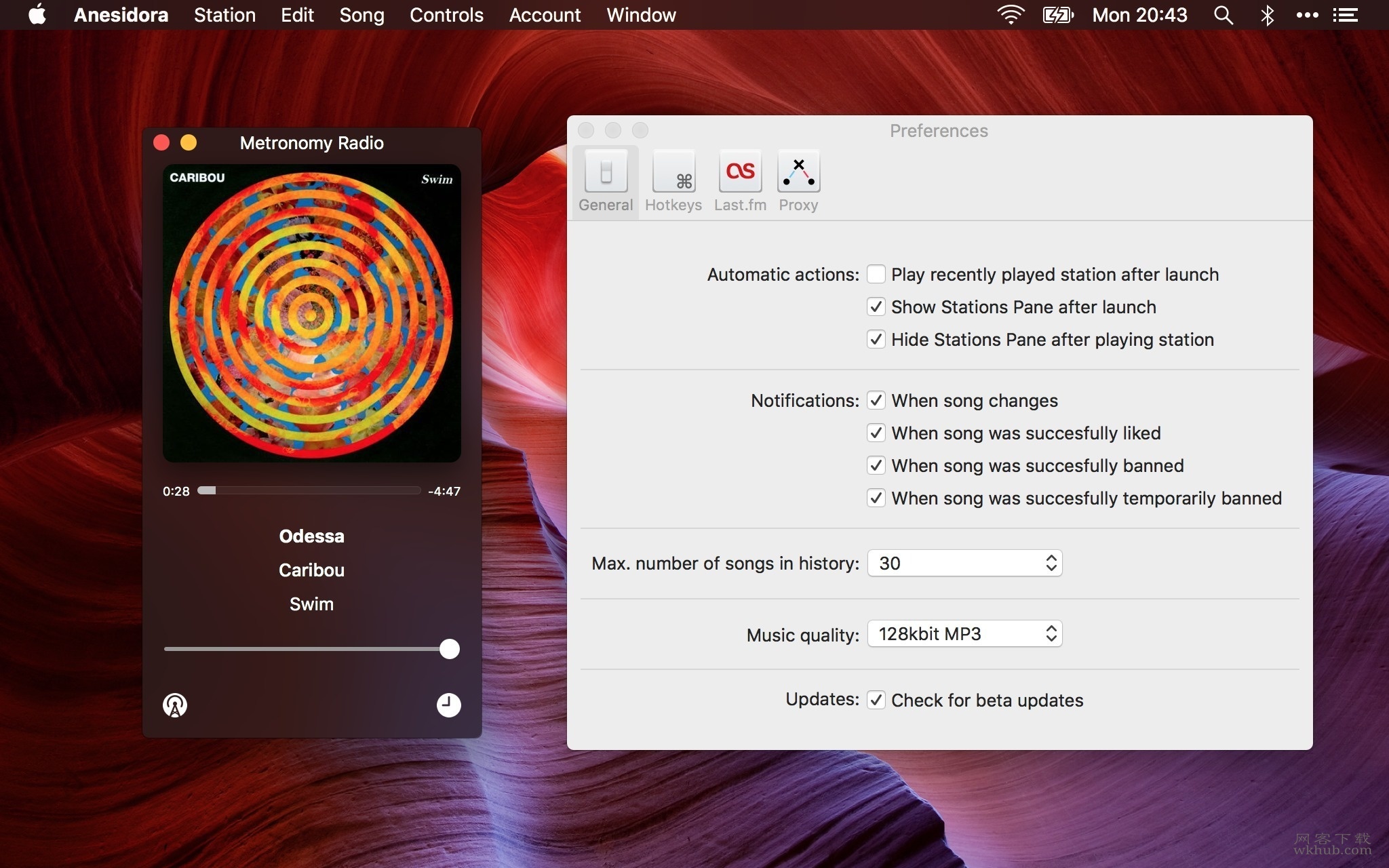Click the battery status icon
The image size is (1389, 868).
tap(1058, 15)
